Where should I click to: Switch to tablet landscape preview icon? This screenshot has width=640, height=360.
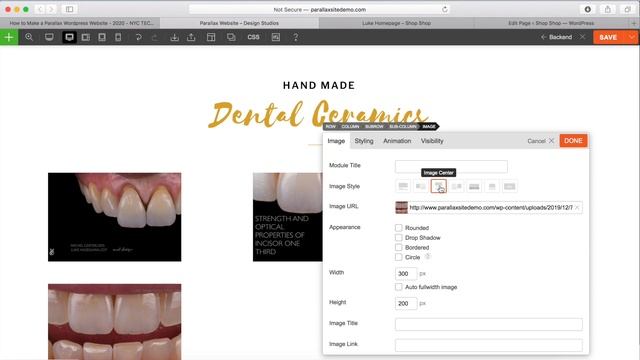pos(86,37)
